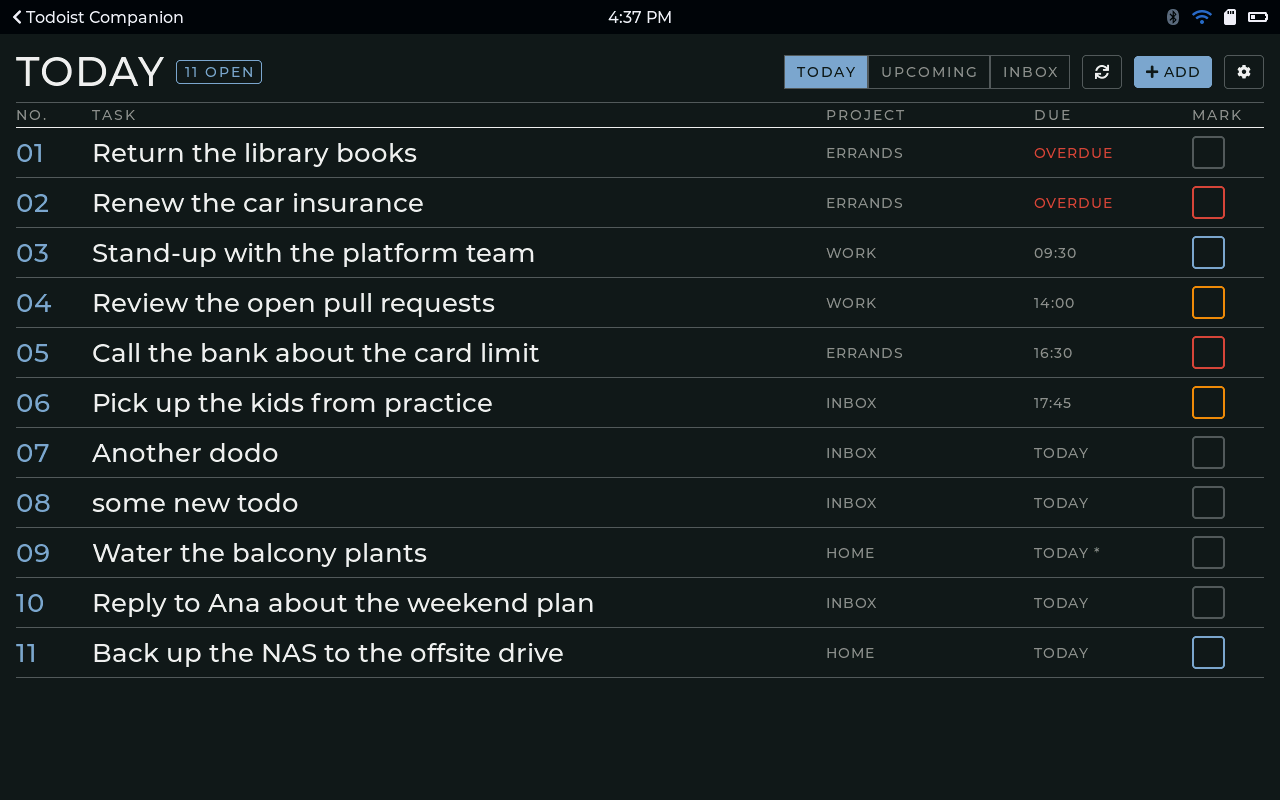Complete 'Stand-up with the platform team'

pos(1208,253)
